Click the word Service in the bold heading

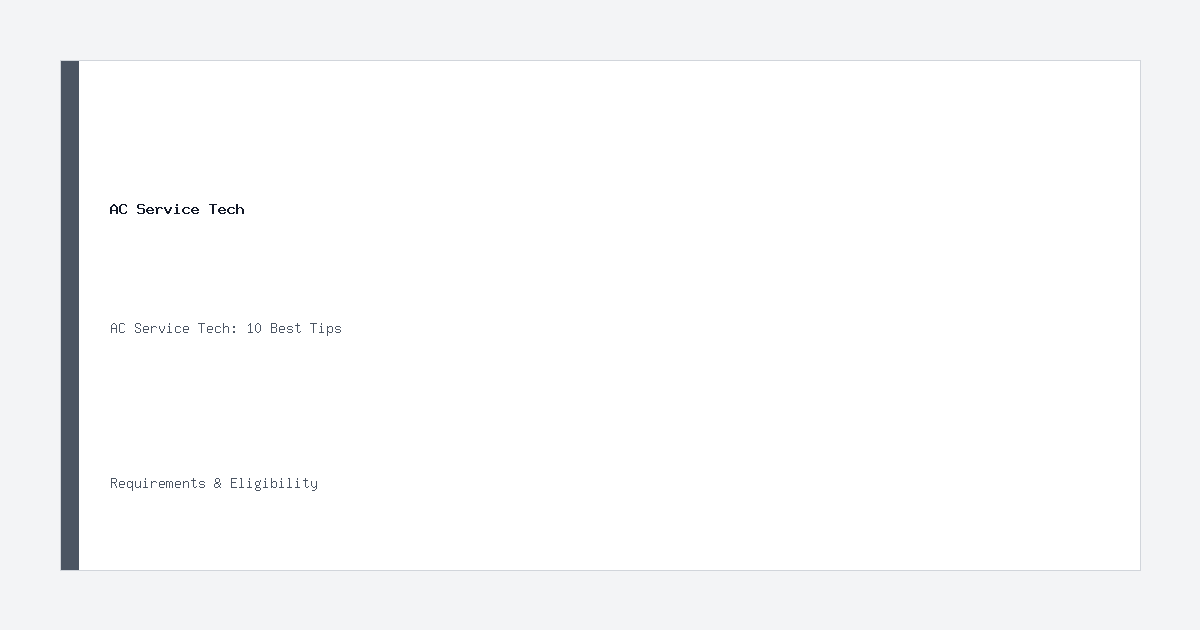[168, 209]
